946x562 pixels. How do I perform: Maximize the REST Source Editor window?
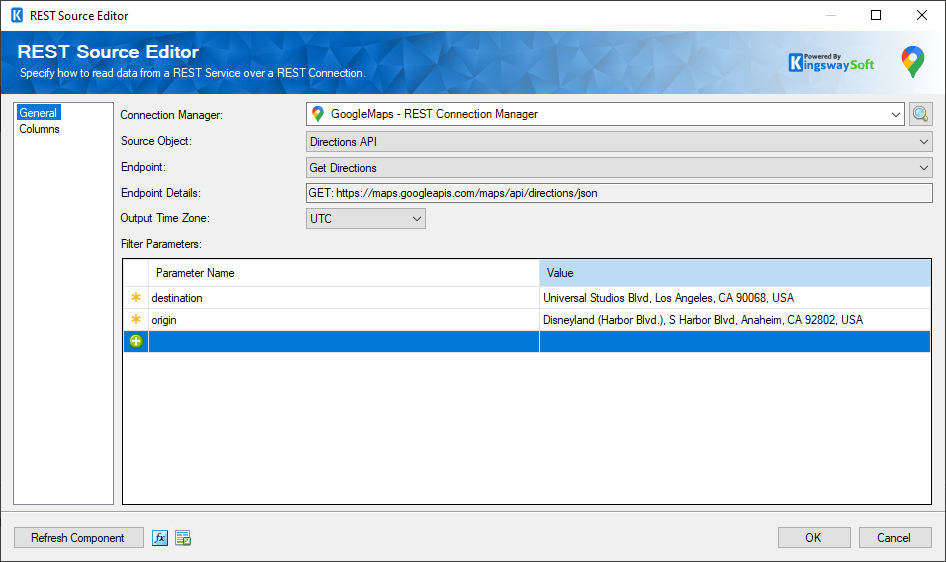coord(876,15)
